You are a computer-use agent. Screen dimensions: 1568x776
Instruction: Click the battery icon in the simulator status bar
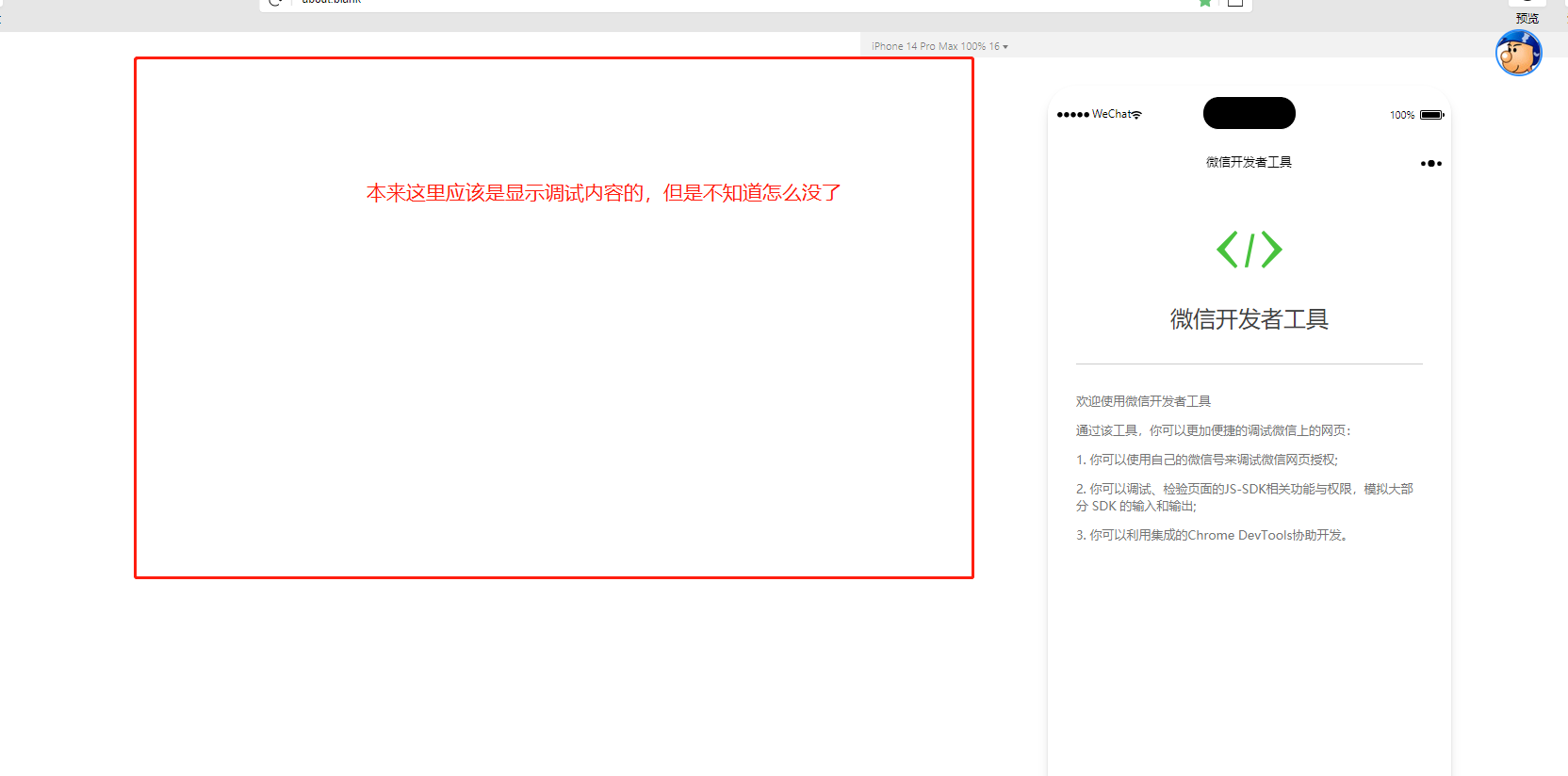pyautogui.click(x=1432, y=115)
